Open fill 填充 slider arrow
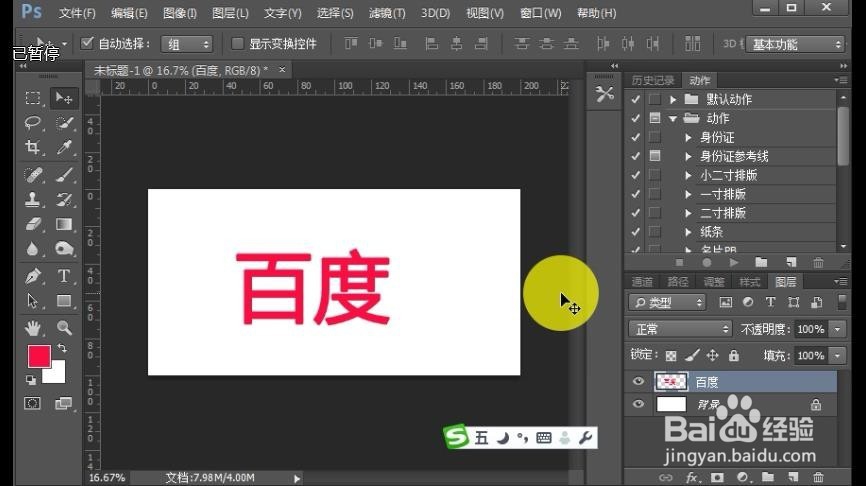The width and height of the screenshot is (866, 486). click(x=838, y=356)
